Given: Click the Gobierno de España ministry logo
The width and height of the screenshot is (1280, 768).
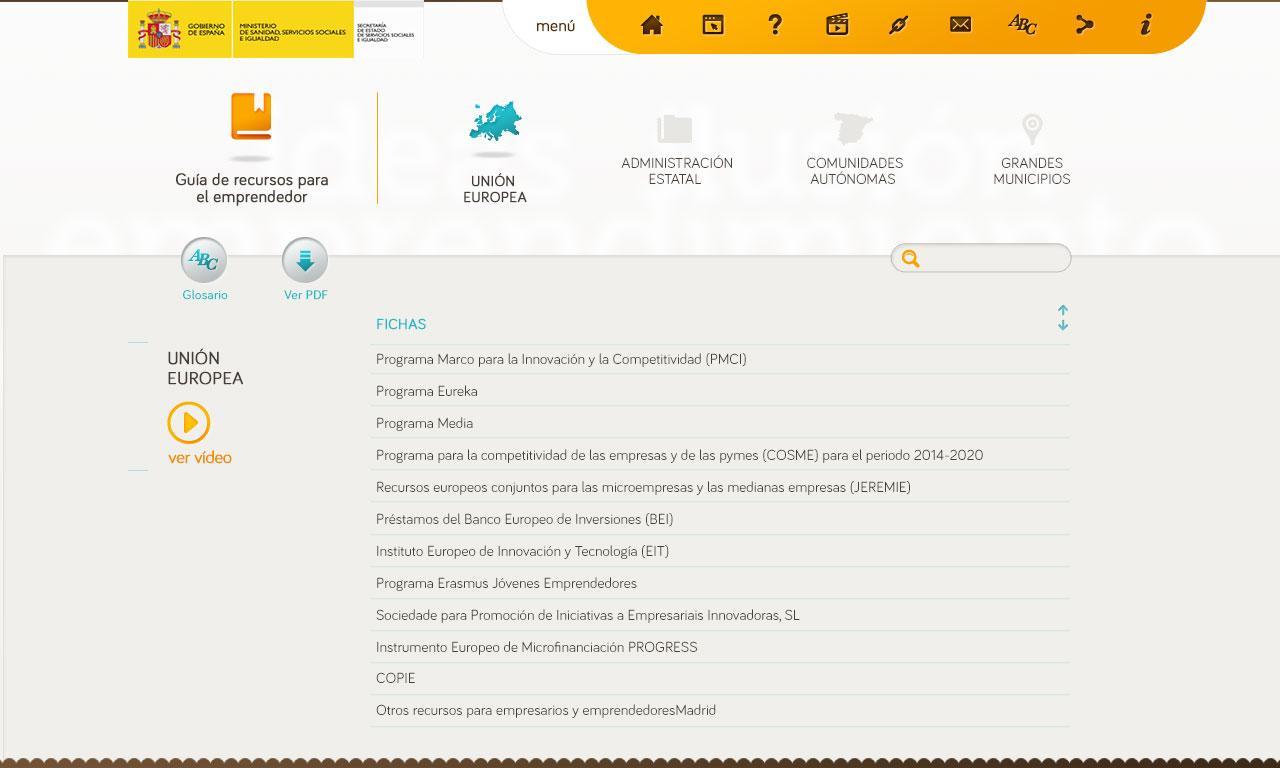Looking at the screenshot, I should tap(275, 29).
